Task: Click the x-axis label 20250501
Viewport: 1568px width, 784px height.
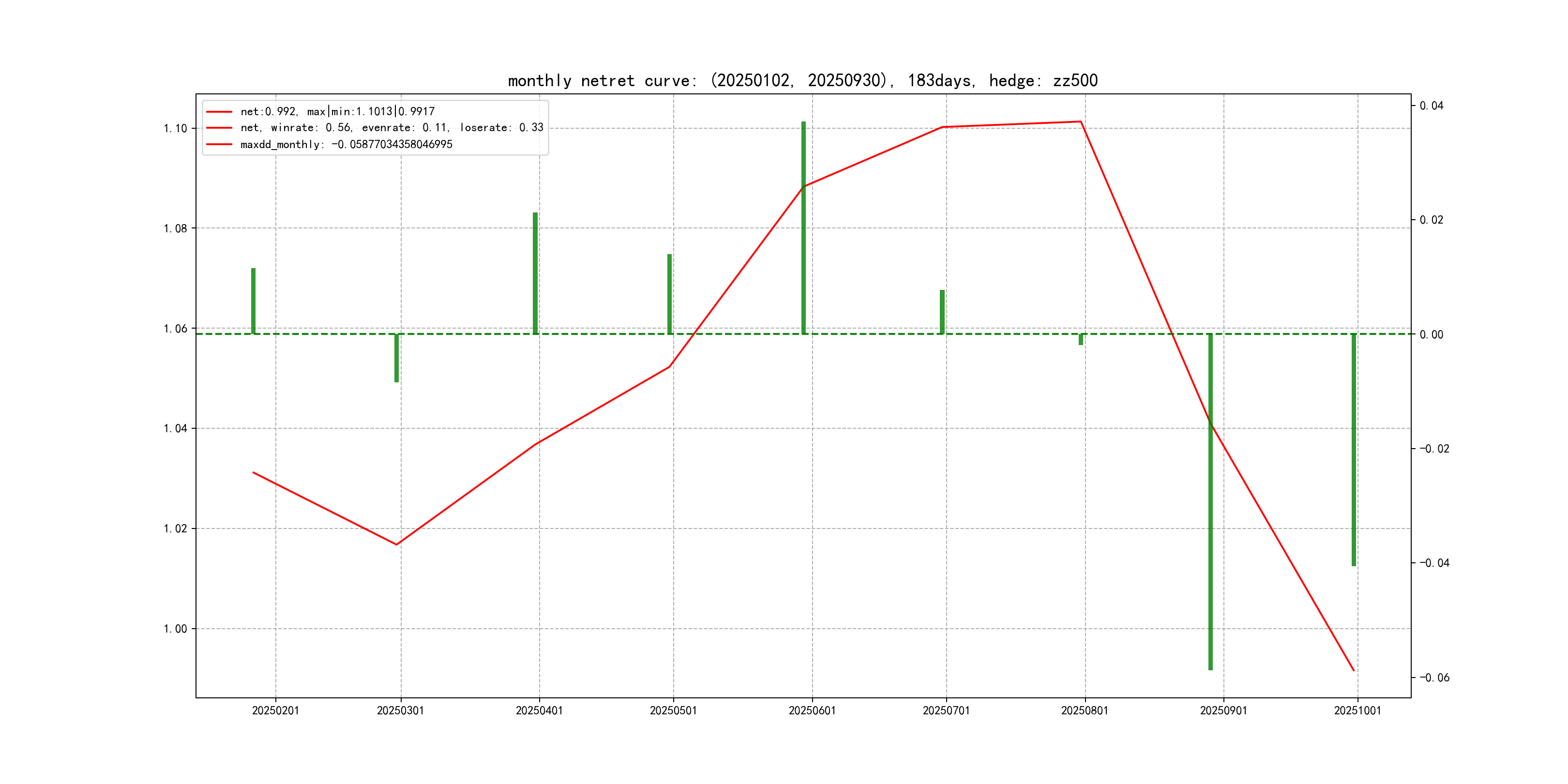Action: click(673, 711)
